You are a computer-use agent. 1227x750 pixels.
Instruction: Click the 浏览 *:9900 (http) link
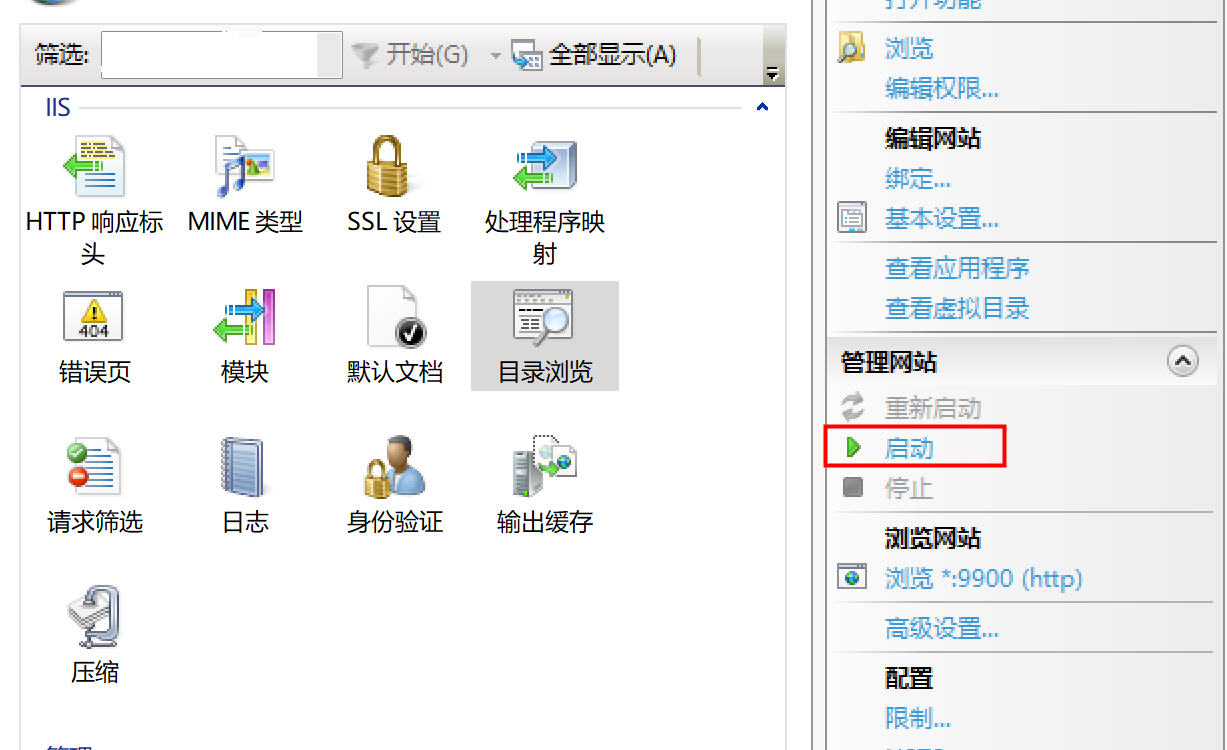click(983, 578)
